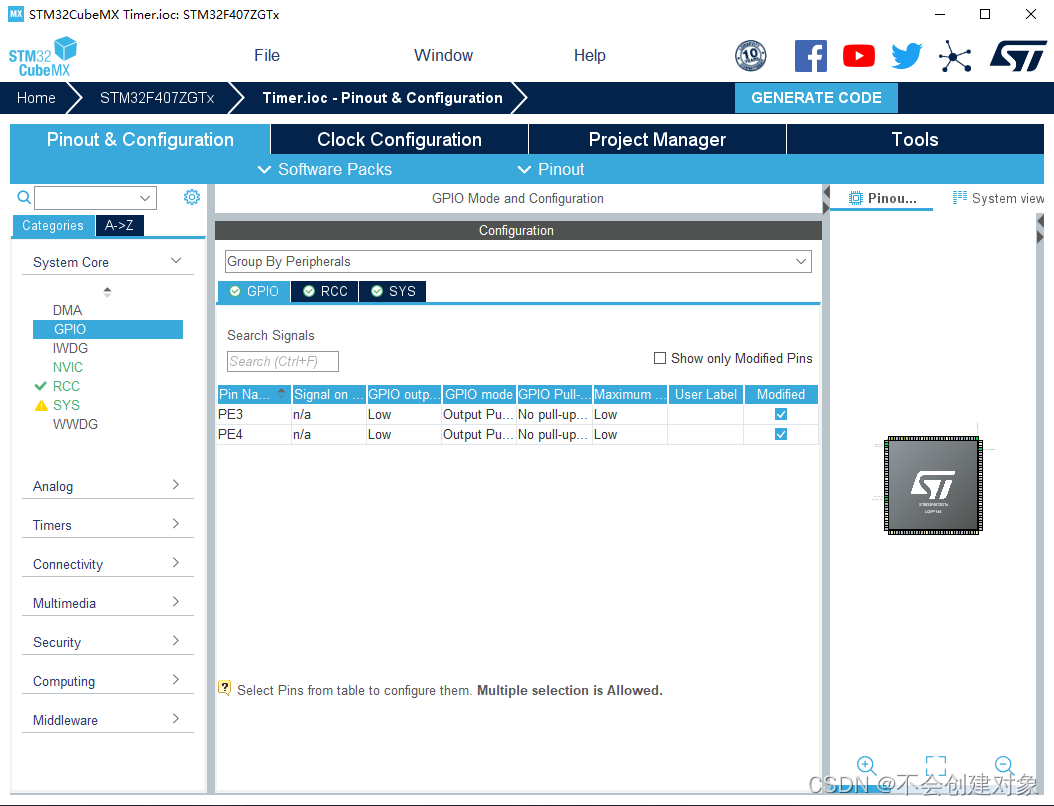Click the GENERATE CODE button
Viewport: 1054px width, 806px height.
pyautogui.click(x=816, y=97)
